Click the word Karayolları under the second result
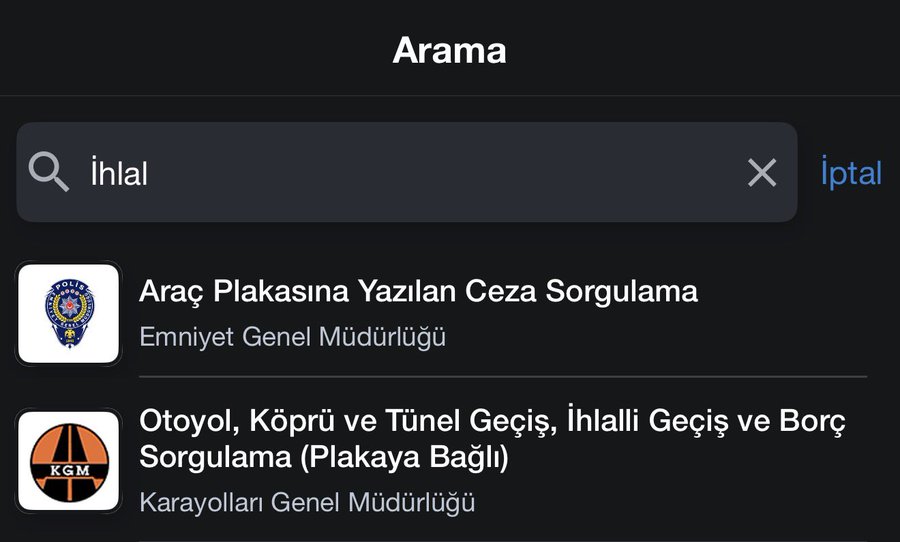This screenshot has width=900, height=542. [x=202, y=501]
